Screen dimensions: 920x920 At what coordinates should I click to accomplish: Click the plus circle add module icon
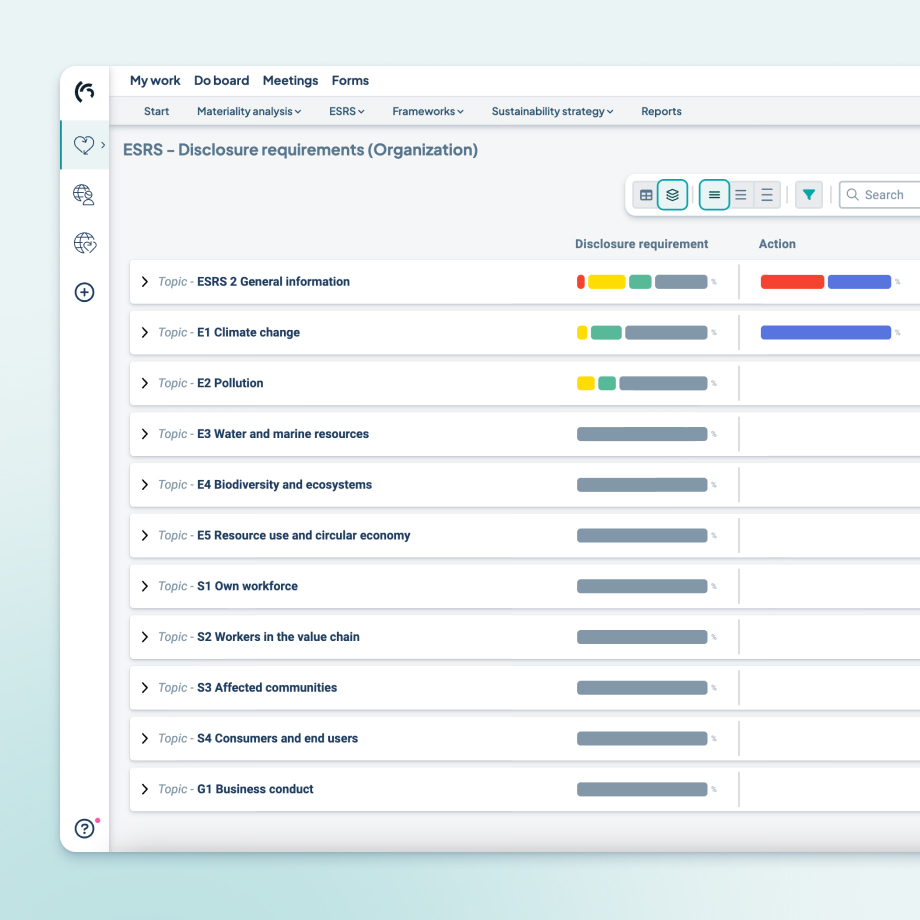(x=84, y=292)
